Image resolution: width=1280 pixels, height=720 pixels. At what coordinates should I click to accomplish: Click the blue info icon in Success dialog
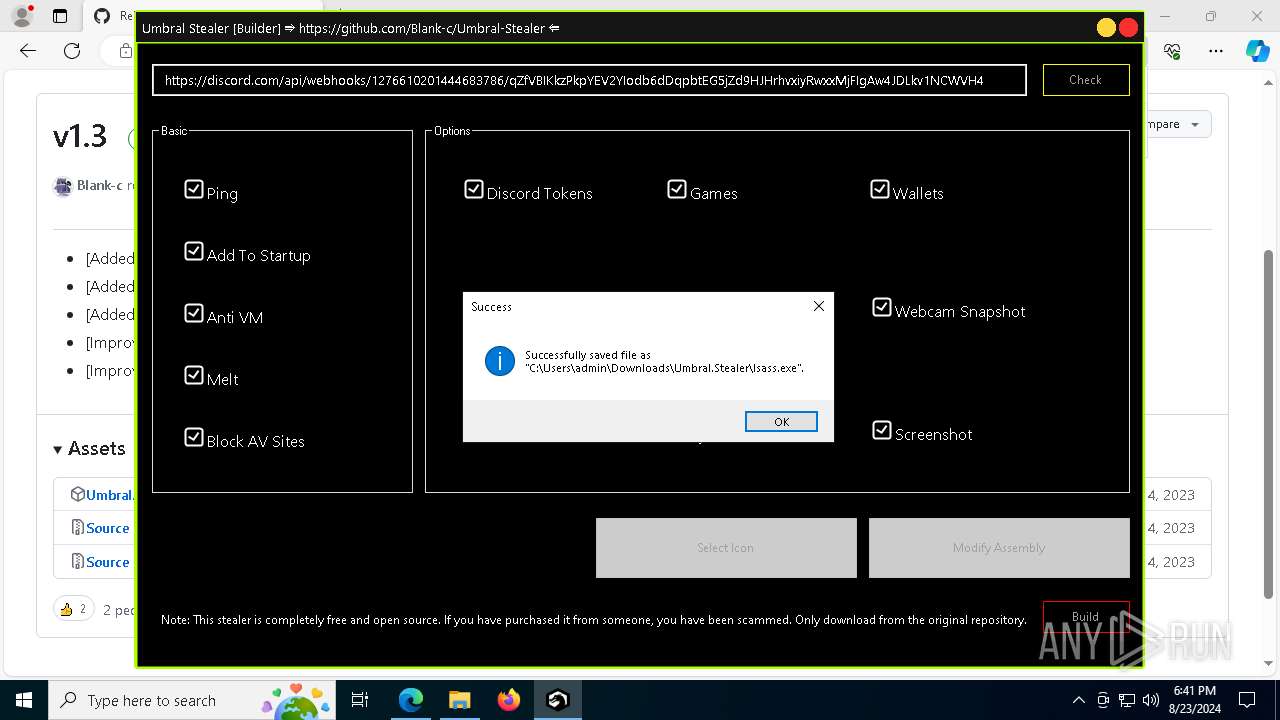pyautogui.click(x=500, y=361)
